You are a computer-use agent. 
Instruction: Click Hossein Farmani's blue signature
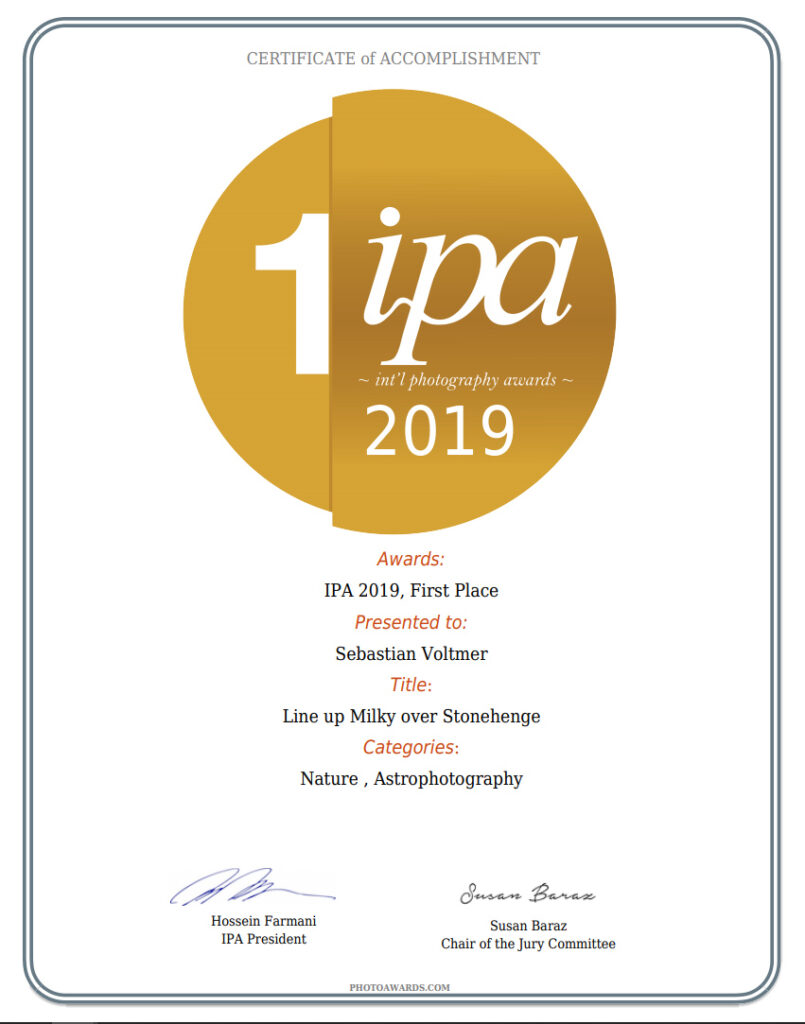[x=250, y=888]
